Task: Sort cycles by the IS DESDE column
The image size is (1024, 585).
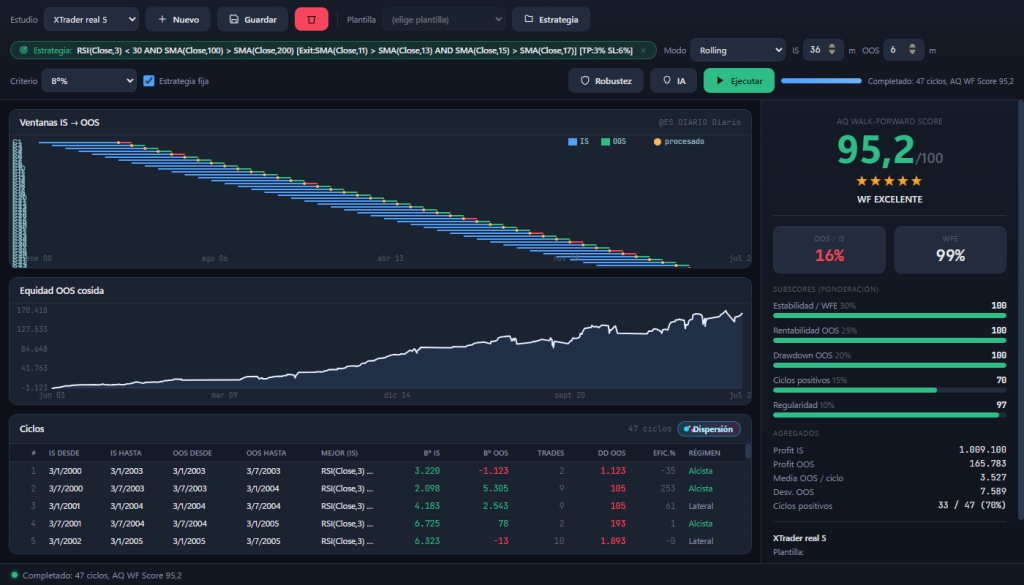Action: 64,453
